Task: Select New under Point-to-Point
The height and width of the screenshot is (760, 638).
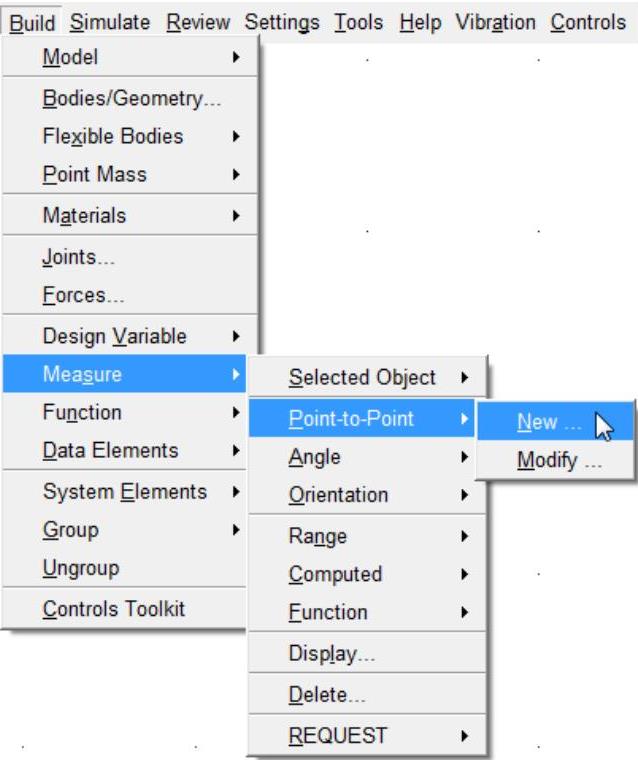Action: pos(549,422)
